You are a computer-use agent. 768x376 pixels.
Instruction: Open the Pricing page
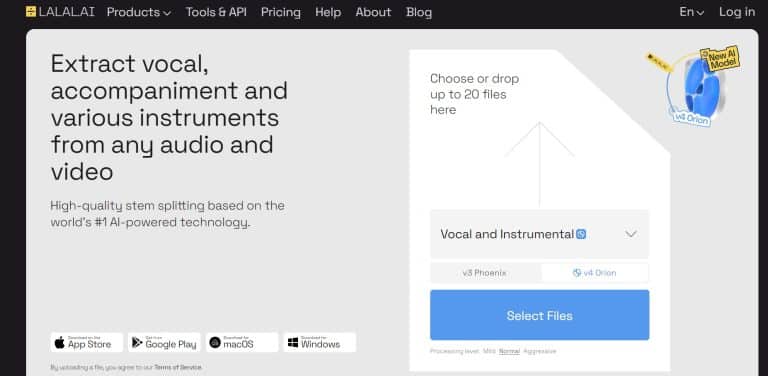(281, 12)
